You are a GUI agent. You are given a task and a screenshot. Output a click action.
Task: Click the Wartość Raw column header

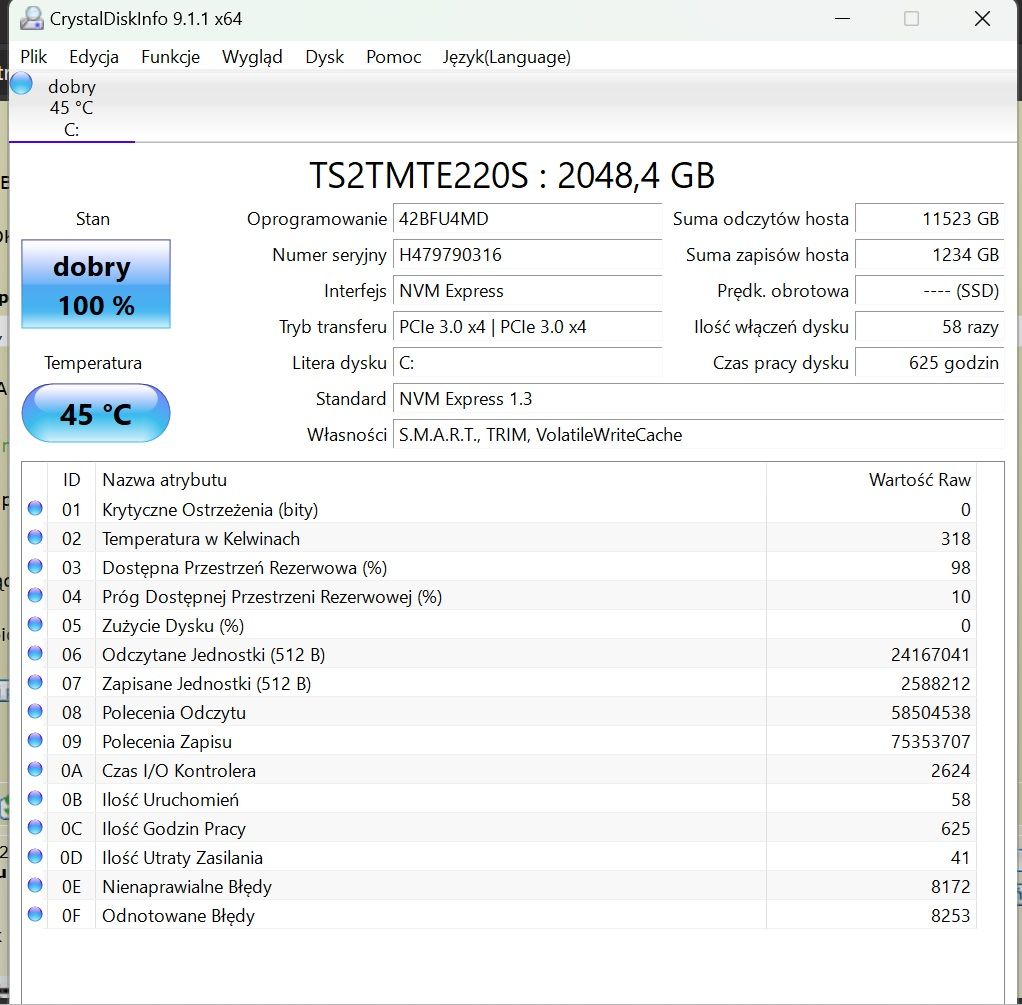871,480
